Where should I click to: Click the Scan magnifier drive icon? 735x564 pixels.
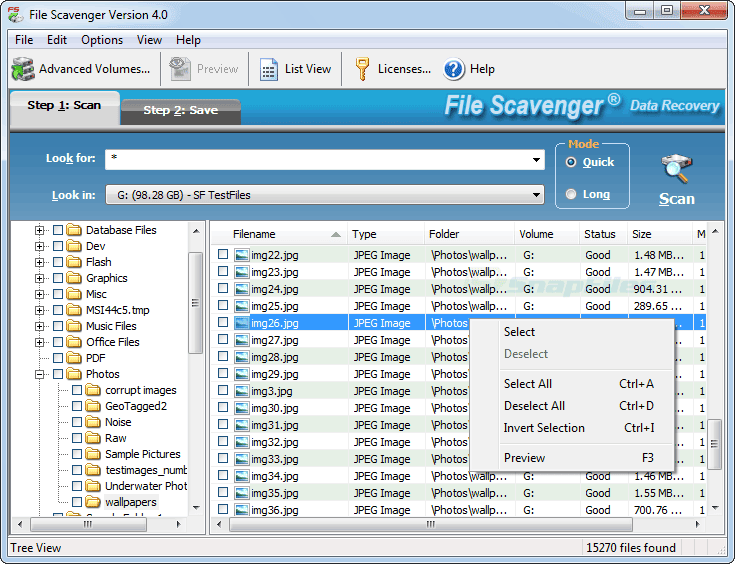click(x=676, y=168)
